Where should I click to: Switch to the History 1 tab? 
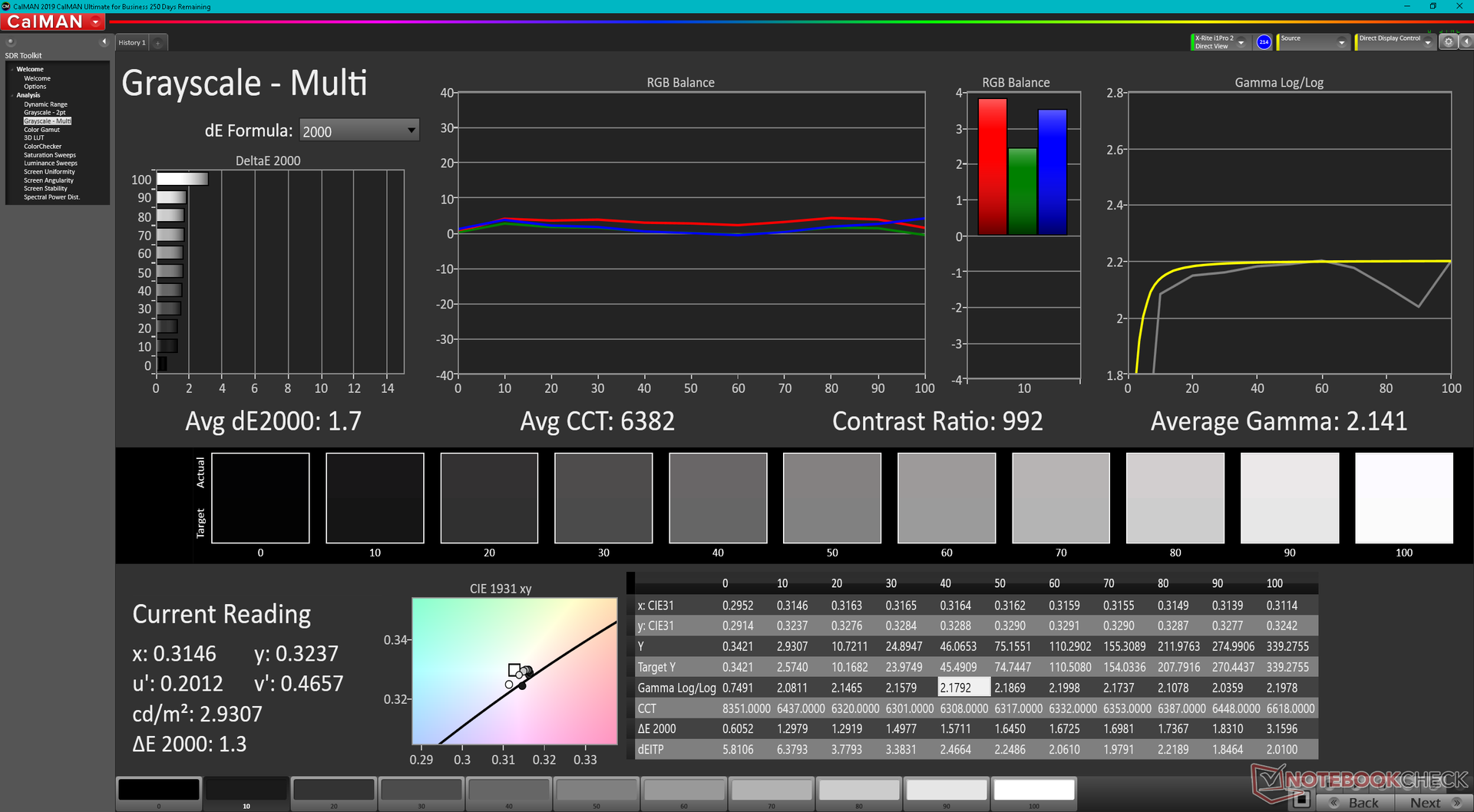(131, 43)
